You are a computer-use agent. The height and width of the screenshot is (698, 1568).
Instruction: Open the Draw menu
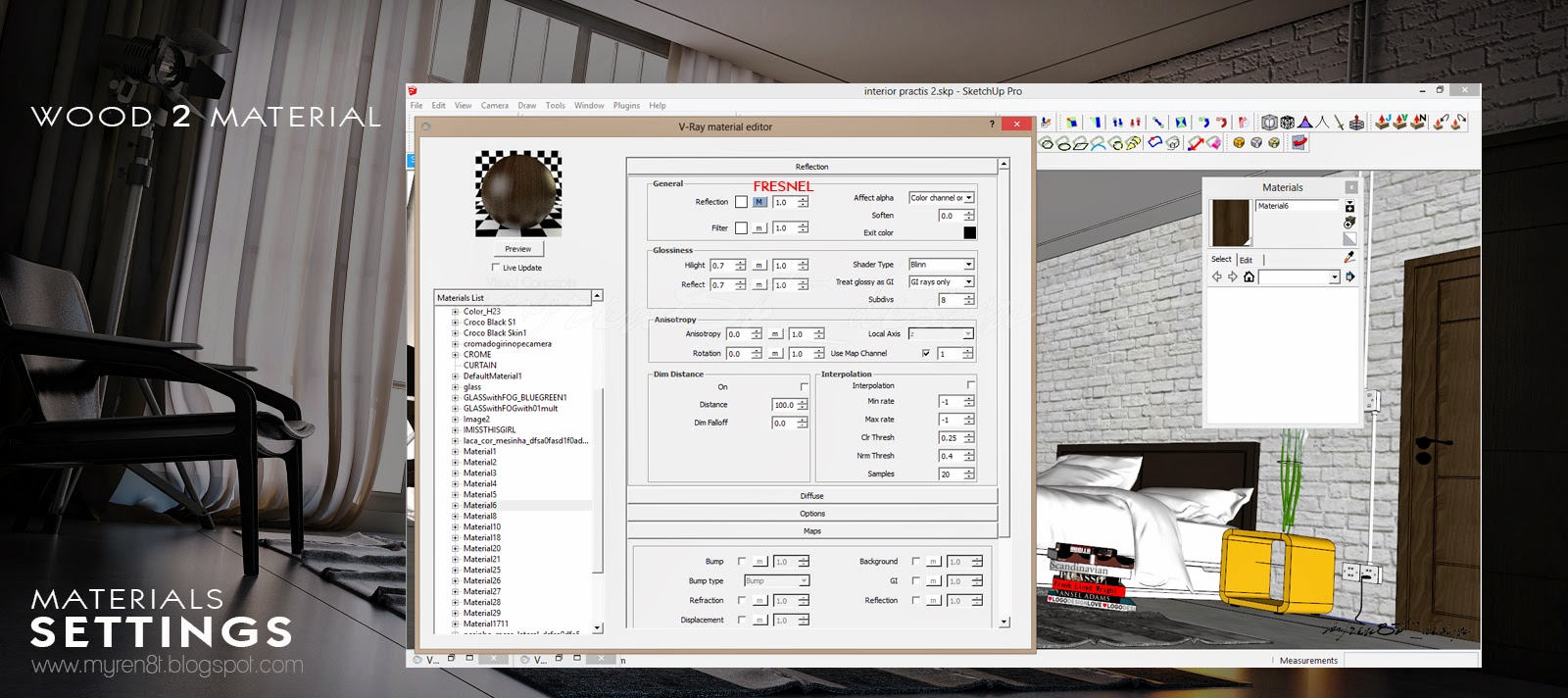527,106
